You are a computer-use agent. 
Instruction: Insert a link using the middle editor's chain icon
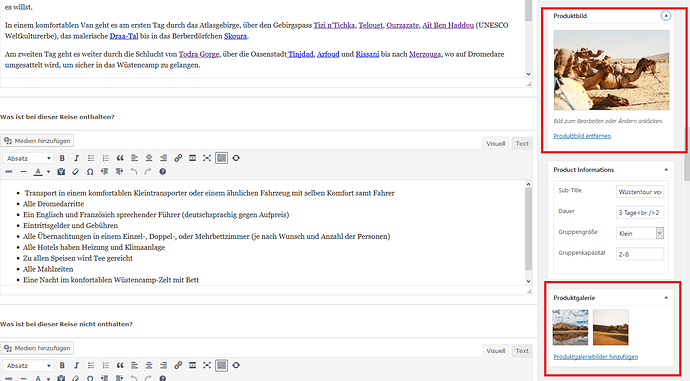[178, 158]
